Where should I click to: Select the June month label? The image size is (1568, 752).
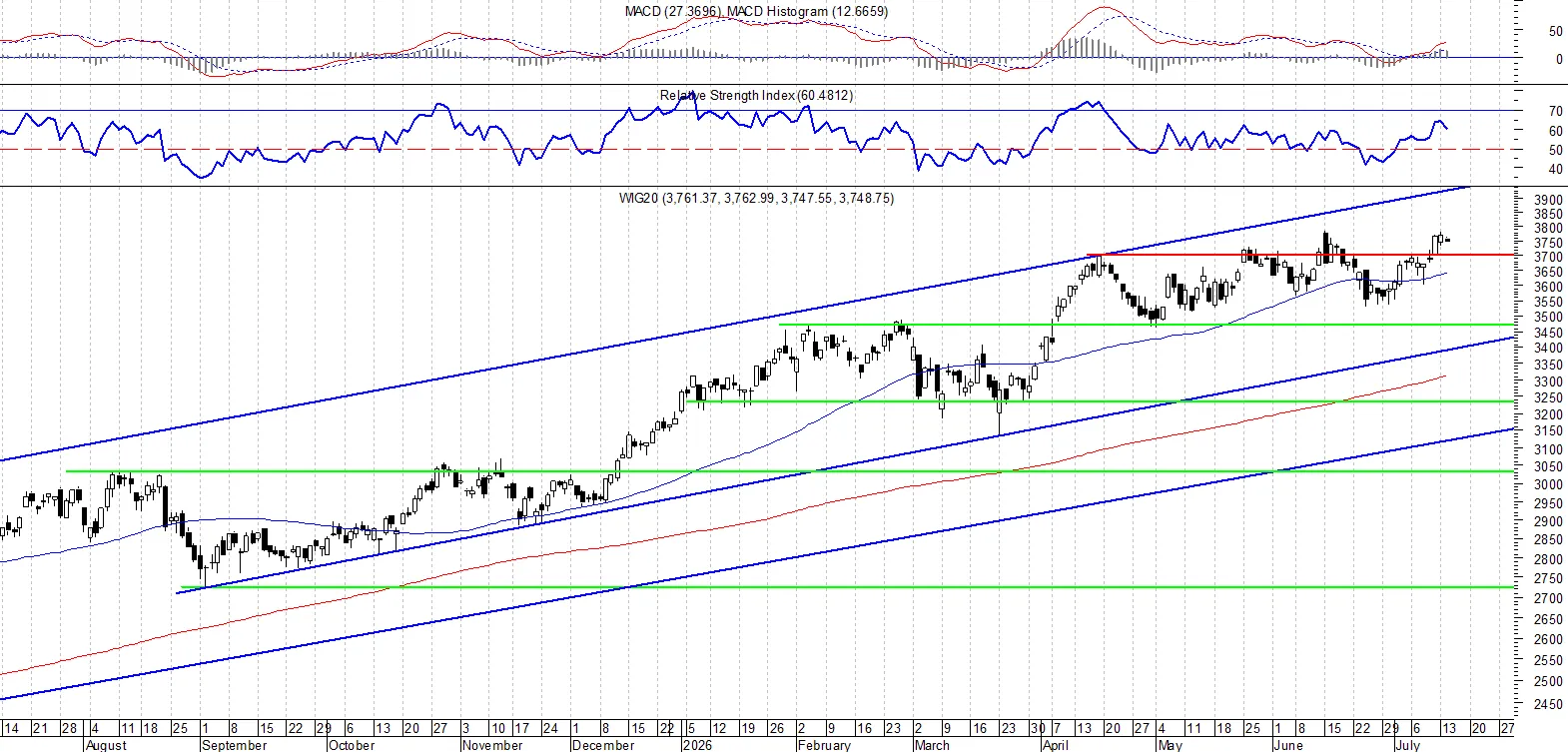1288,745
